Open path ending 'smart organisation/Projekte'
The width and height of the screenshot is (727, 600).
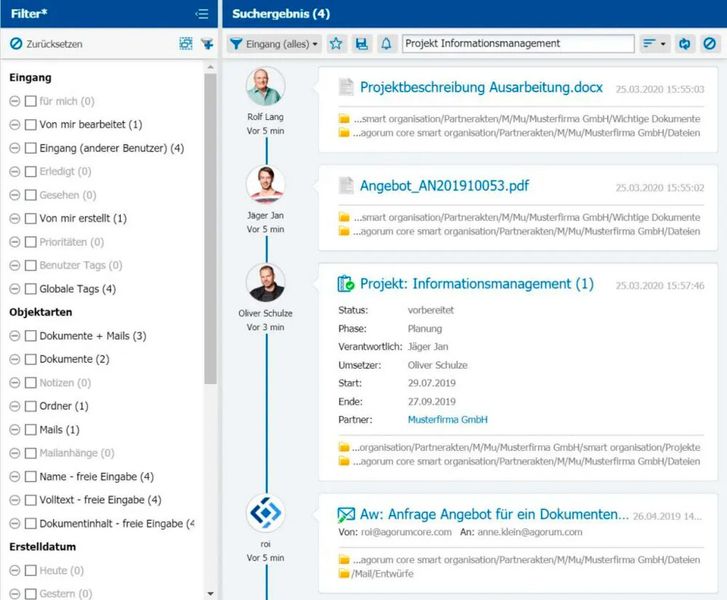click(x=526, y=447)
